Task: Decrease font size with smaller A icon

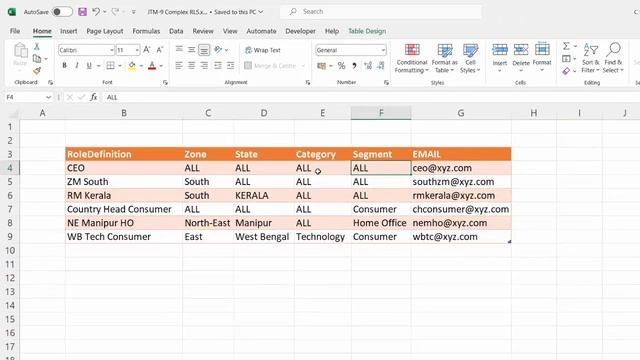Action: 160,50
